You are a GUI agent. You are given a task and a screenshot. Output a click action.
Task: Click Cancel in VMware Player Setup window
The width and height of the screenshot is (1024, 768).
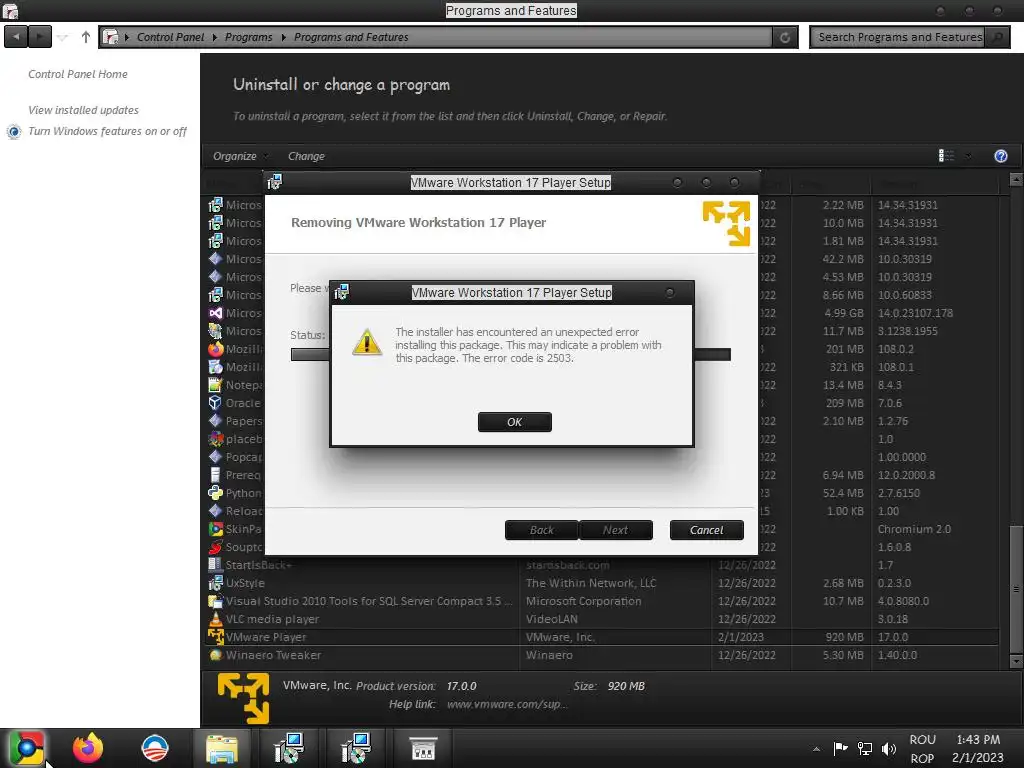point(707,530)
